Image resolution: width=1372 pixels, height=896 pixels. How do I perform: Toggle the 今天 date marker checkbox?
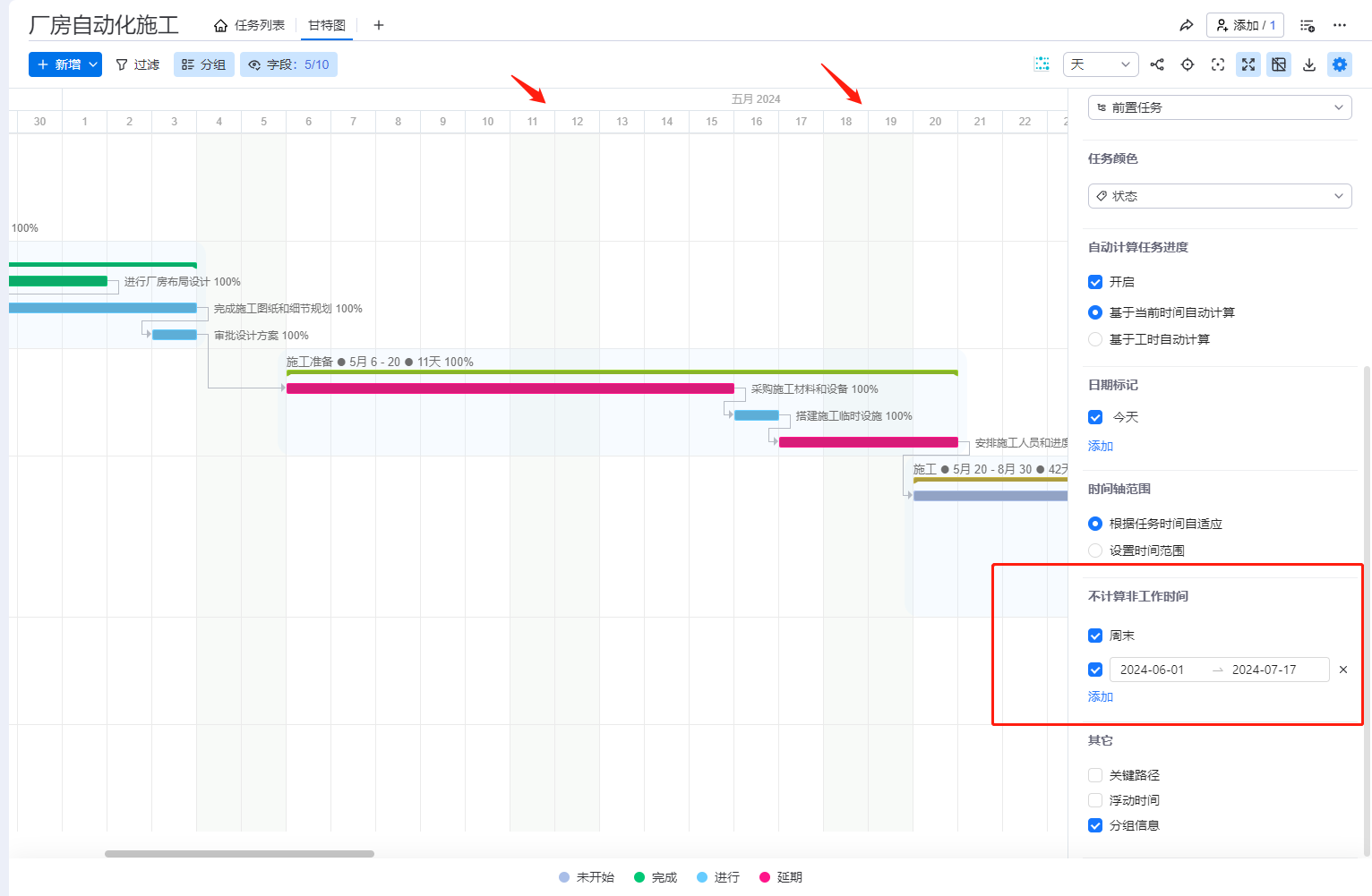tap(1095, 417)
